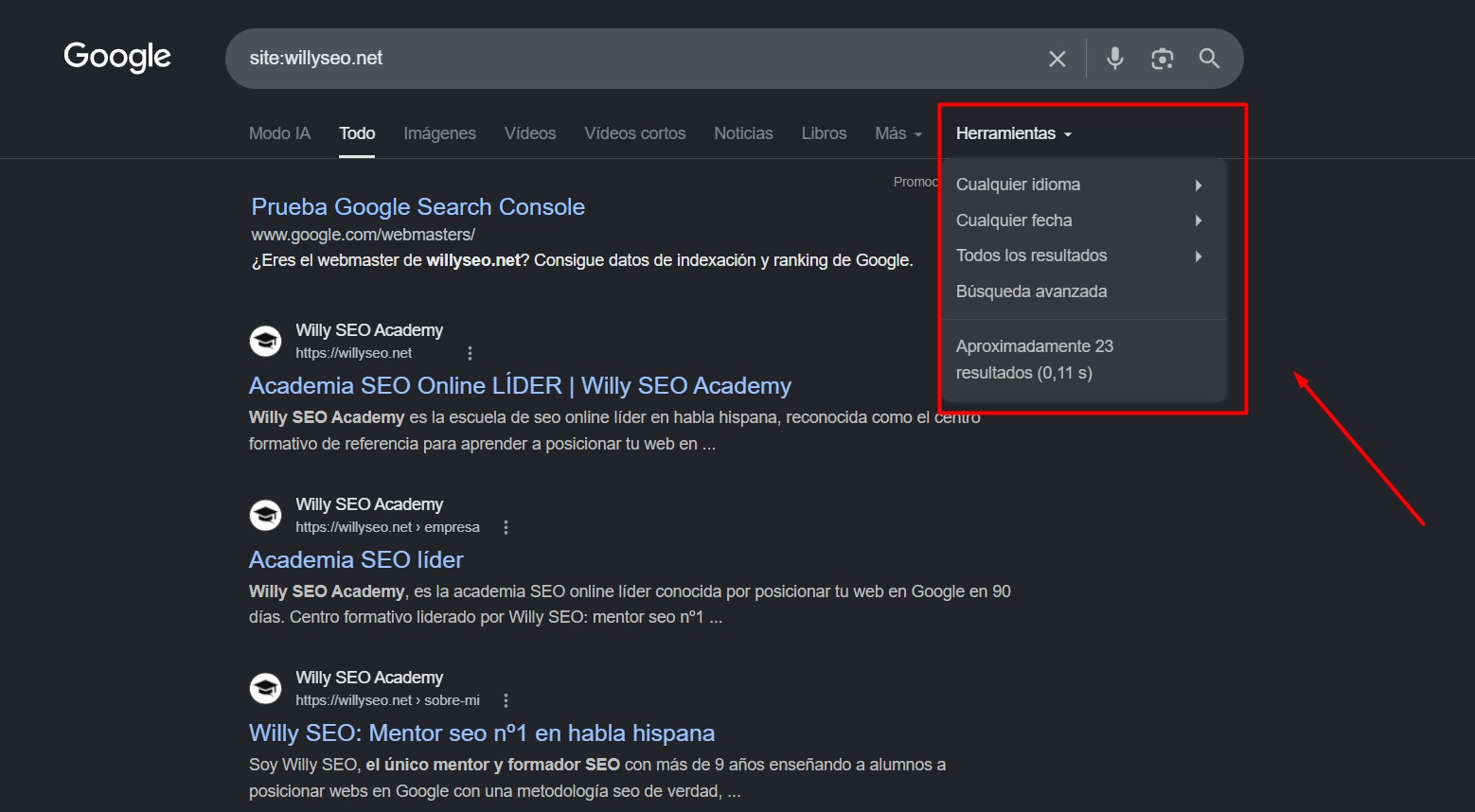
Task: Submit search with magnifying glass icon
Action: pyautogui.click(x=1209, y=58)
